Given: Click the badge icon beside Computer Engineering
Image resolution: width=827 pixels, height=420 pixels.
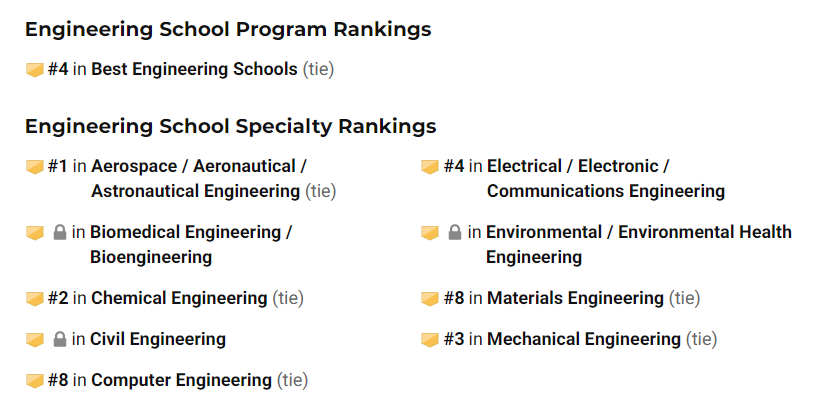Looking at the screenshot, I should (34, 381).
